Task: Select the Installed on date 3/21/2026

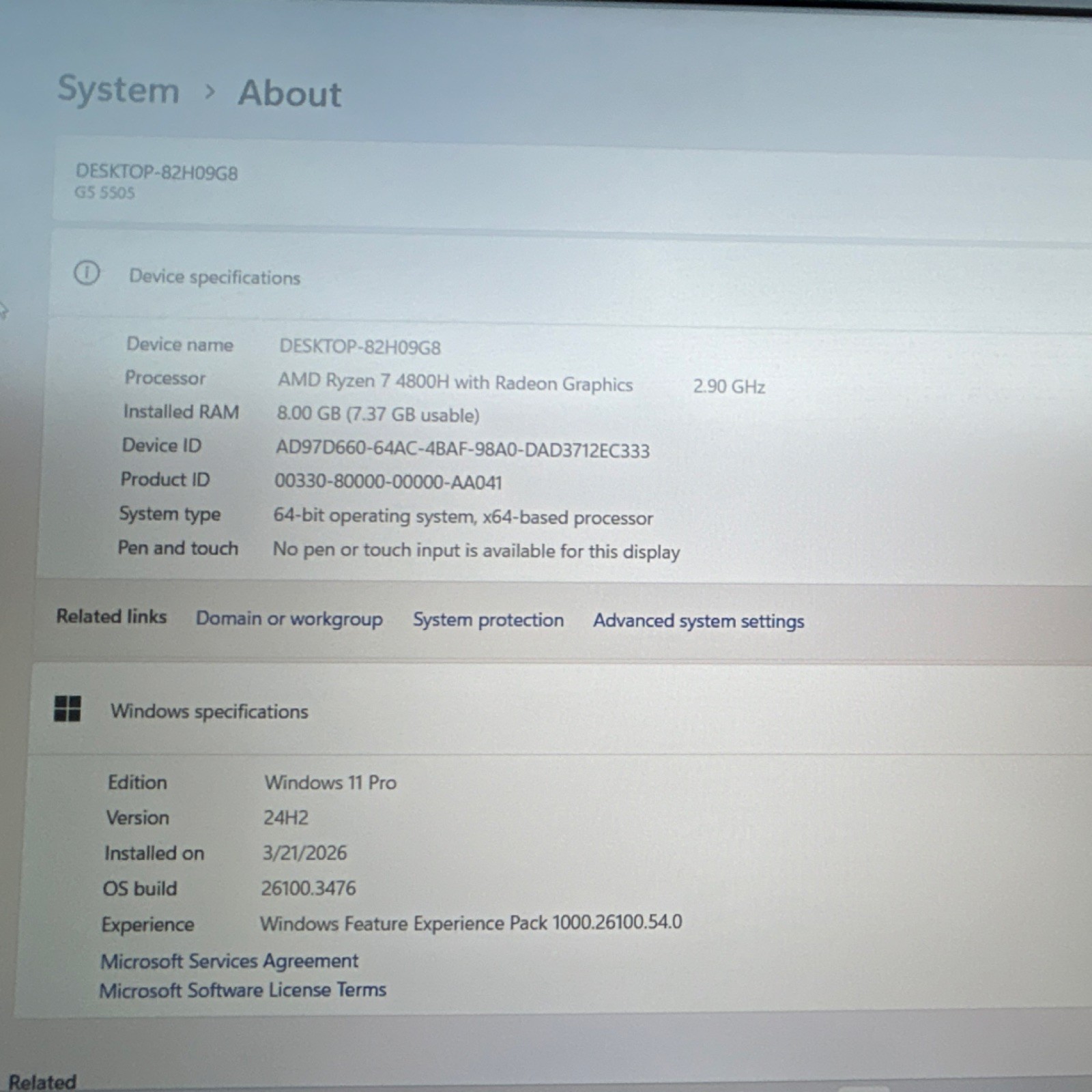Action: [x=304, y=853]
